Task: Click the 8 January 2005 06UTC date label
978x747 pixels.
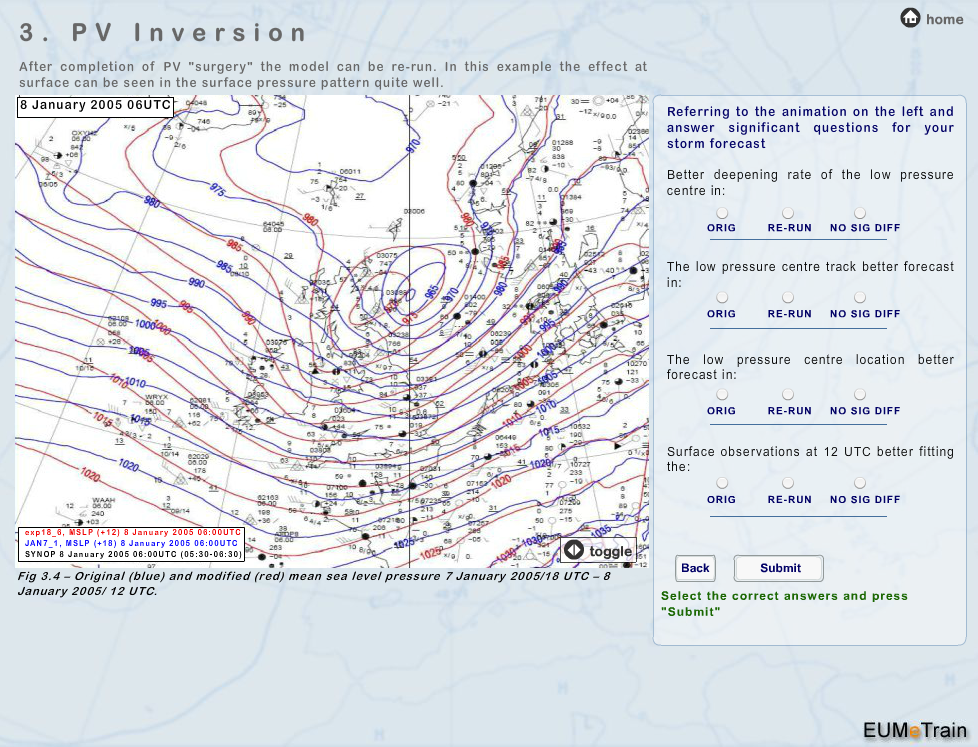Action: pyautogui.click(x=95, y=105)
